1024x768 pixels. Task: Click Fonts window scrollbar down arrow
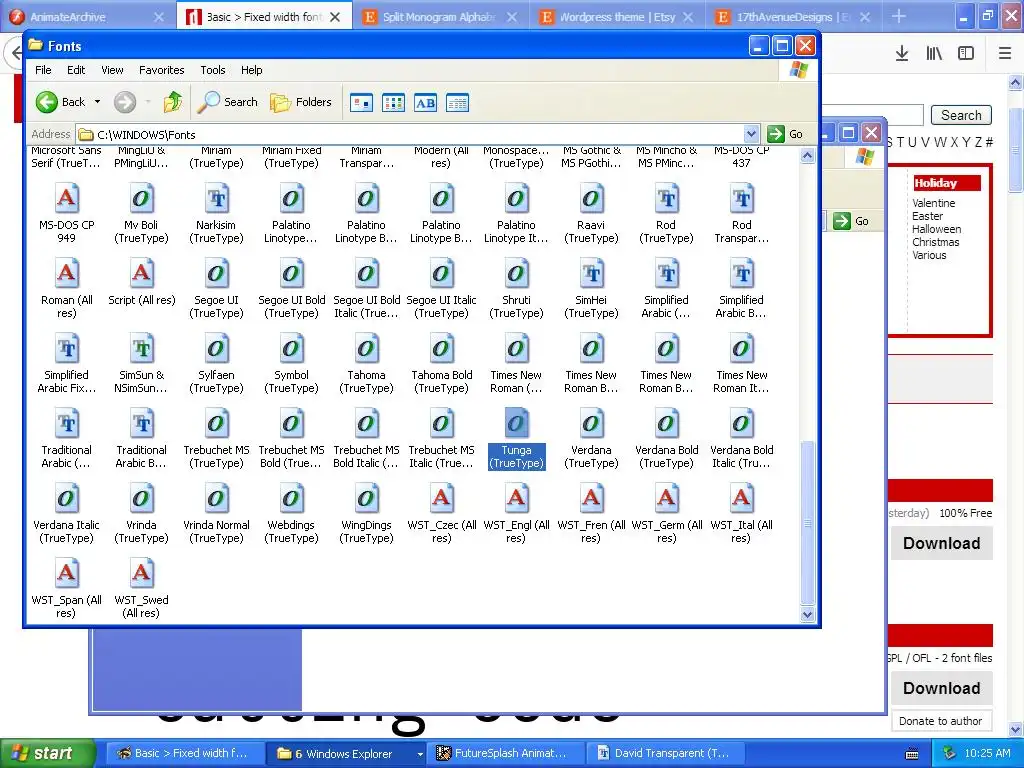(807, 615)
